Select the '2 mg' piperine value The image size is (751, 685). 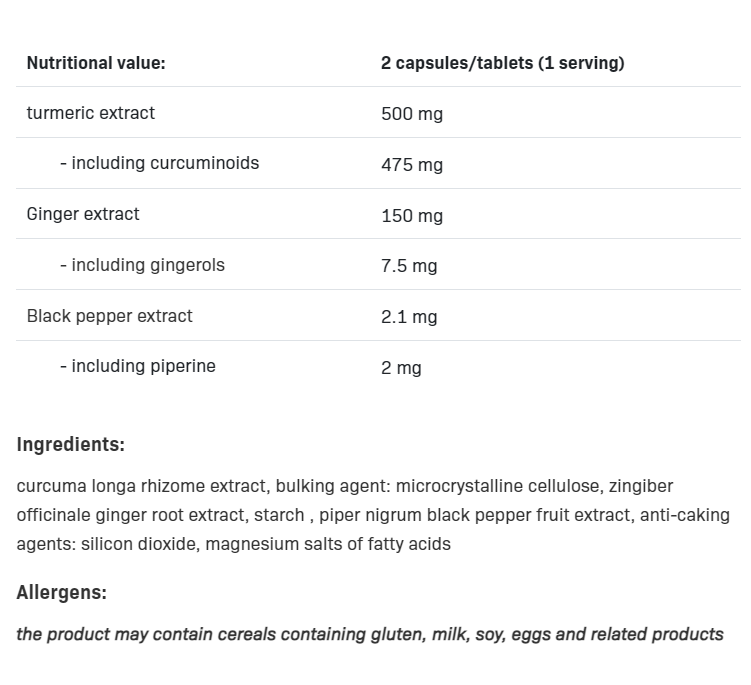[x=401, y=368]
